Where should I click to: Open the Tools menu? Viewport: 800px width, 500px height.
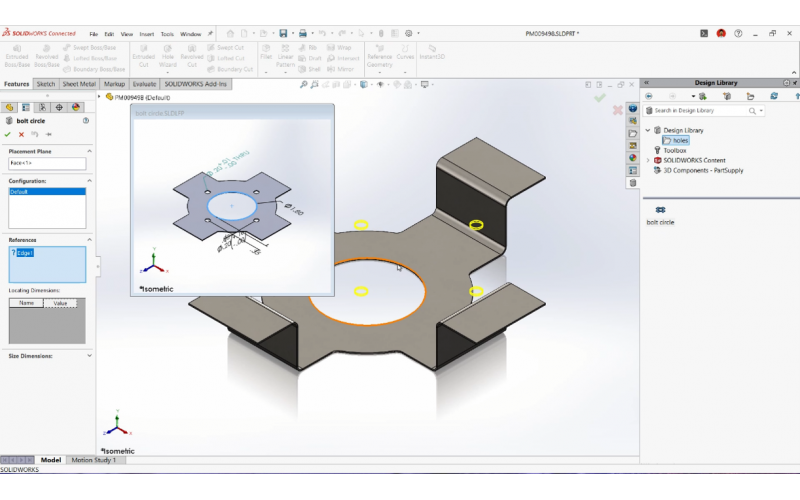167,34
